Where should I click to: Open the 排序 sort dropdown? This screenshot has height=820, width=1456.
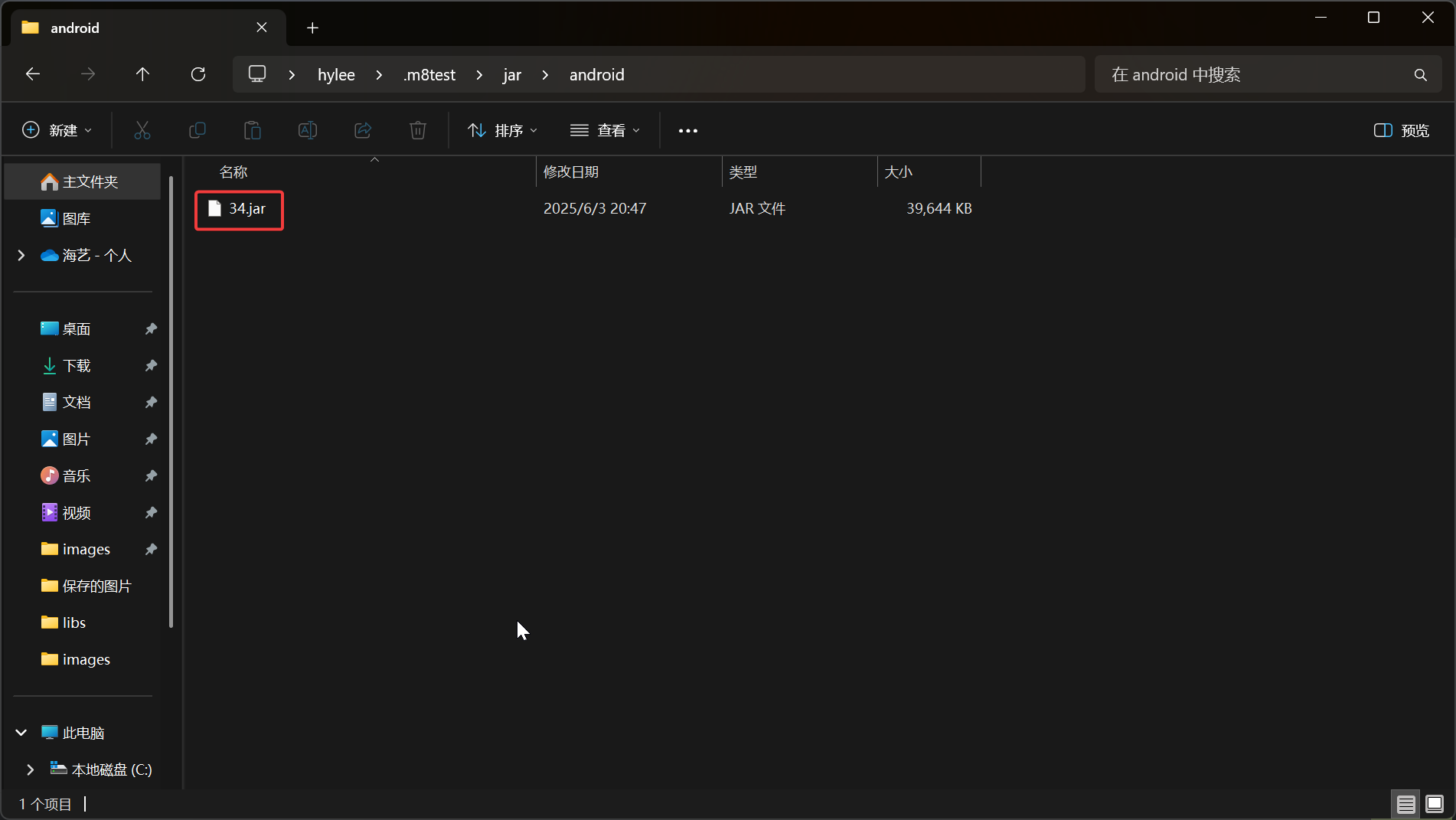click(x=503, y=130)
